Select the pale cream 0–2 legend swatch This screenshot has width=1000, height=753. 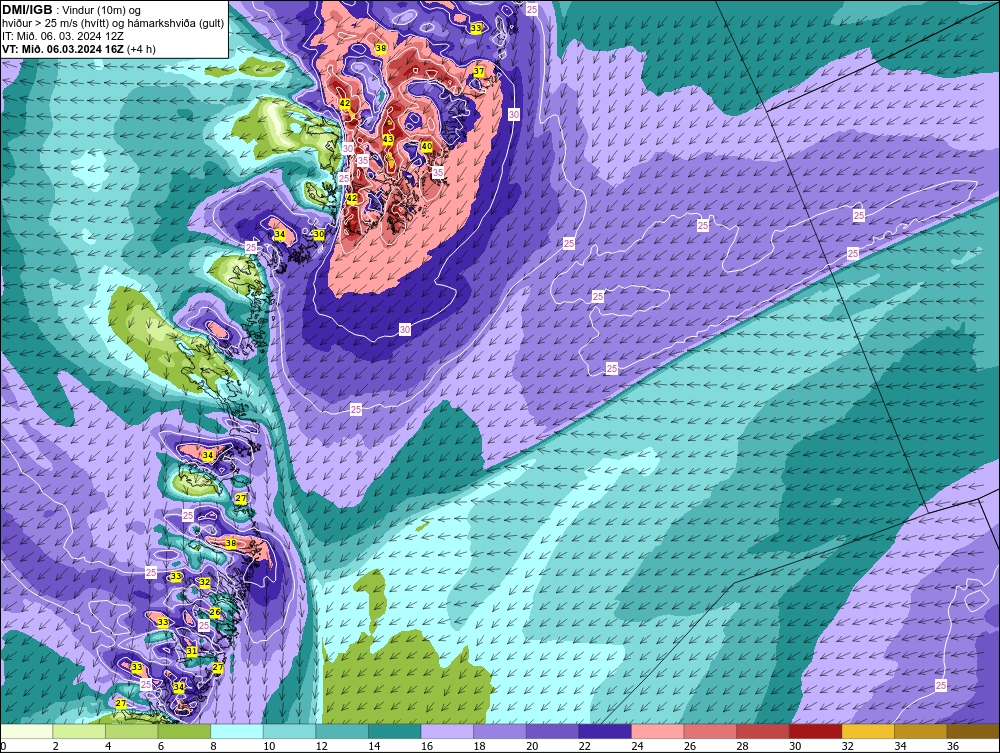click(26, 731)
